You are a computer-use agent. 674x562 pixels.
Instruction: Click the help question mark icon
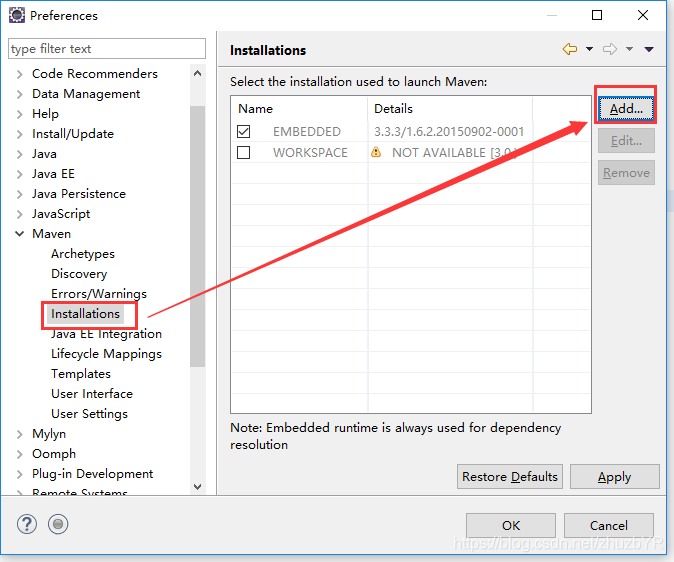point(27,524)
